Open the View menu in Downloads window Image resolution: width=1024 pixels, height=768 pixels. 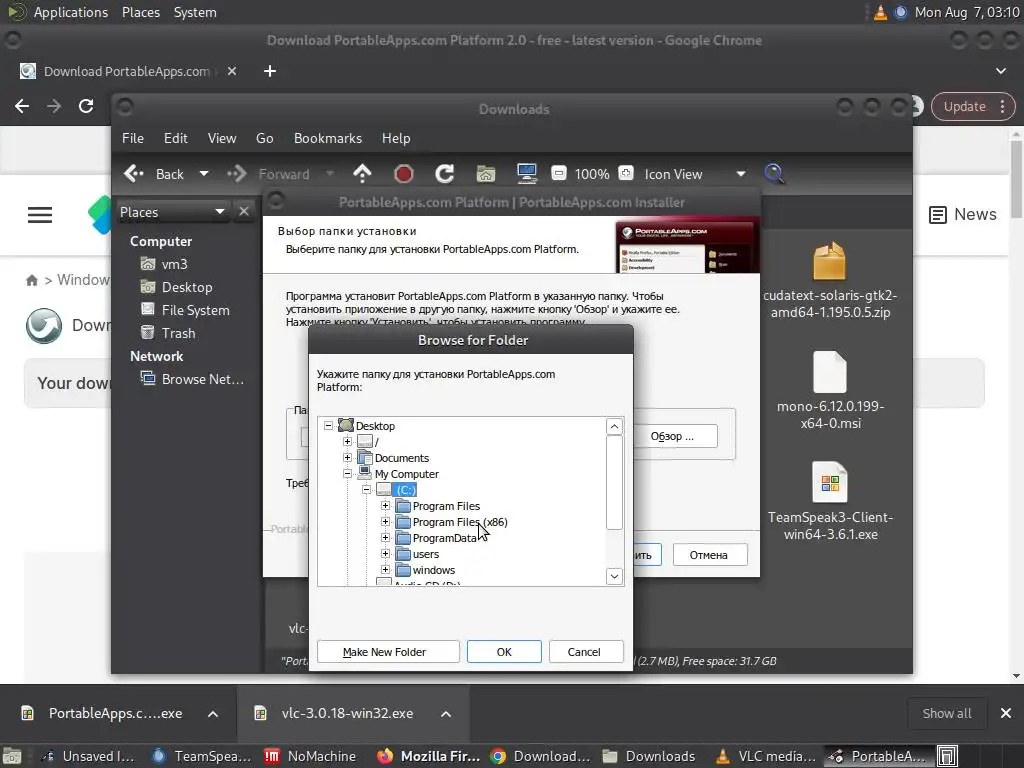click(222, 138)
